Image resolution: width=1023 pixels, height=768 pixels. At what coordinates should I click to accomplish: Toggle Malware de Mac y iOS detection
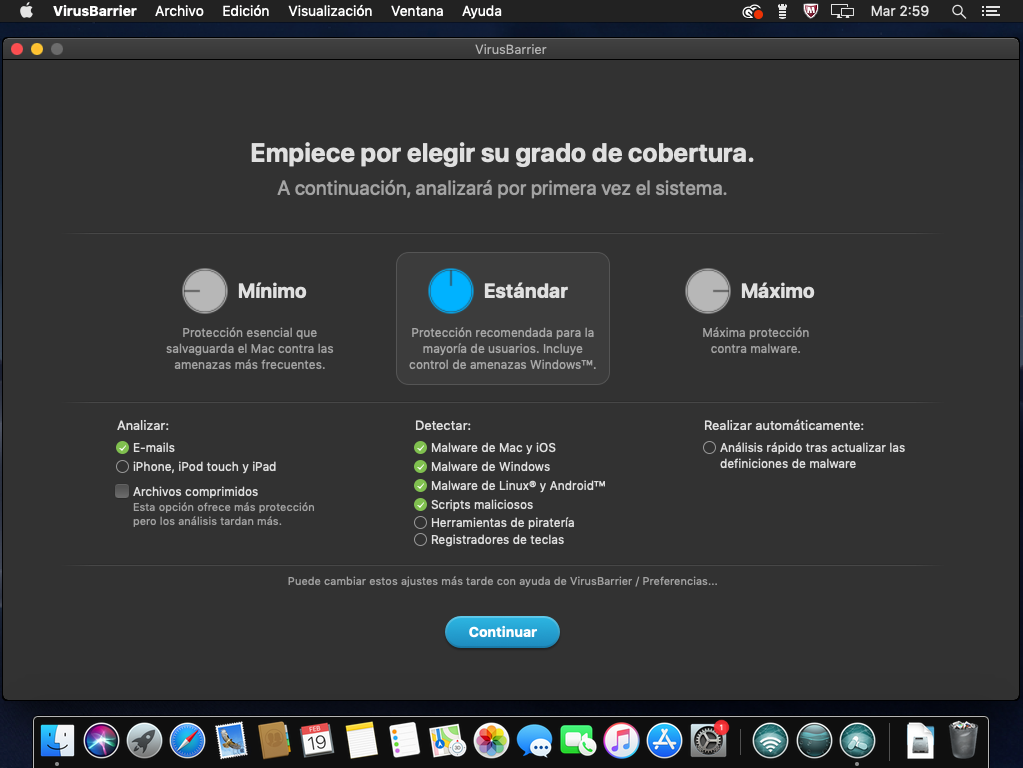pos(420,448)
